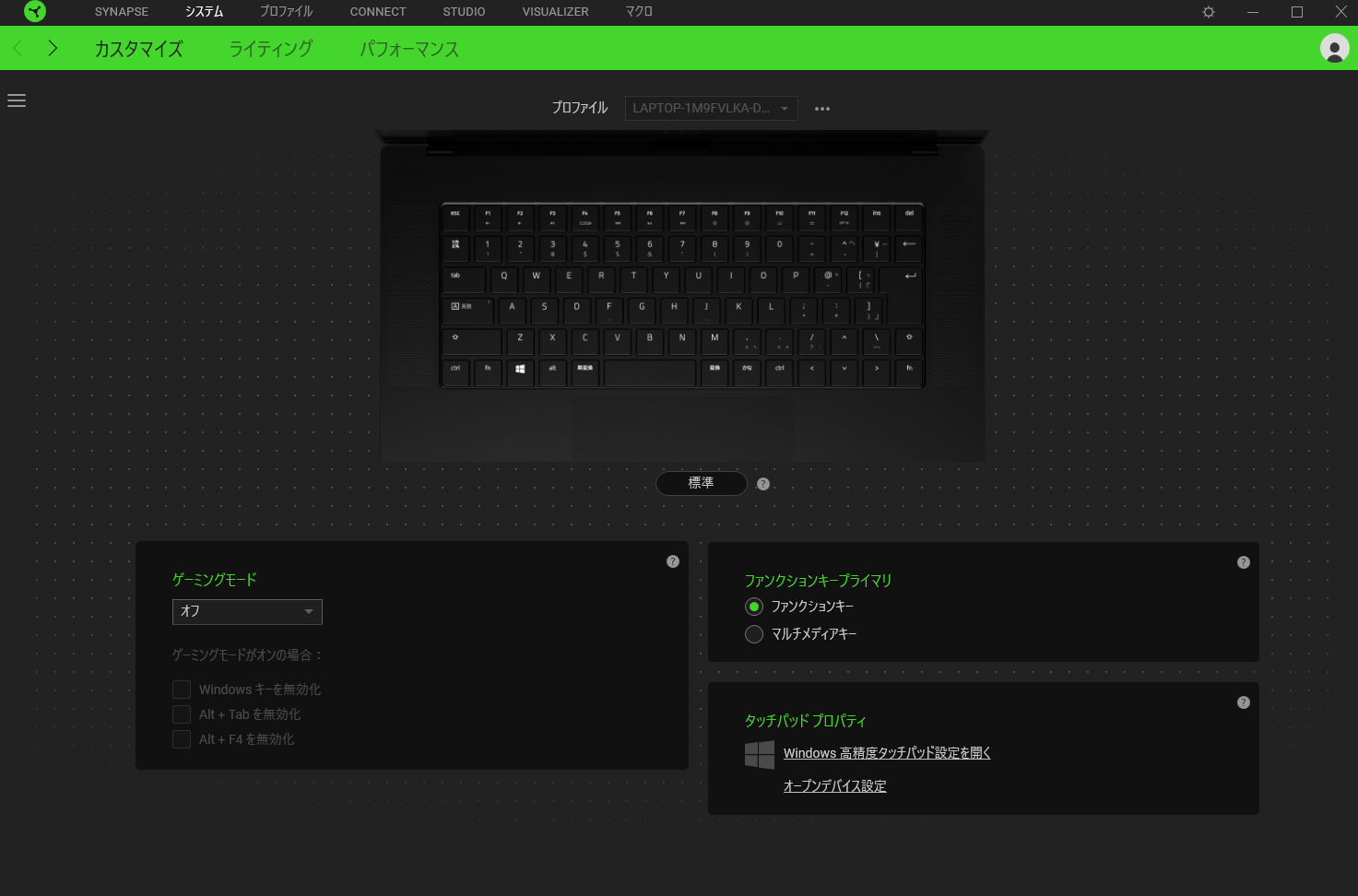
Task: Open help for ゲーミングモード panel
Action: click(673, 561)
